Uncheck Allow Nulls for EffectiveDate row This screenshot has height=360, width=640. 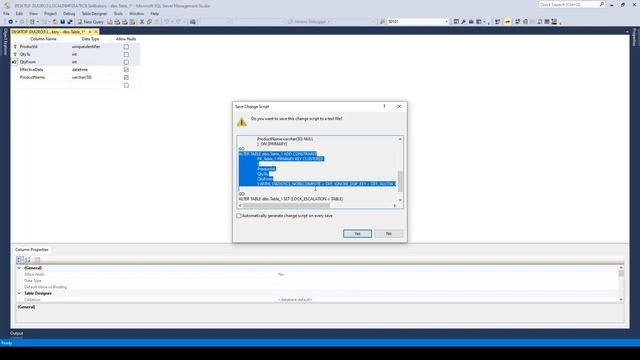126,70
